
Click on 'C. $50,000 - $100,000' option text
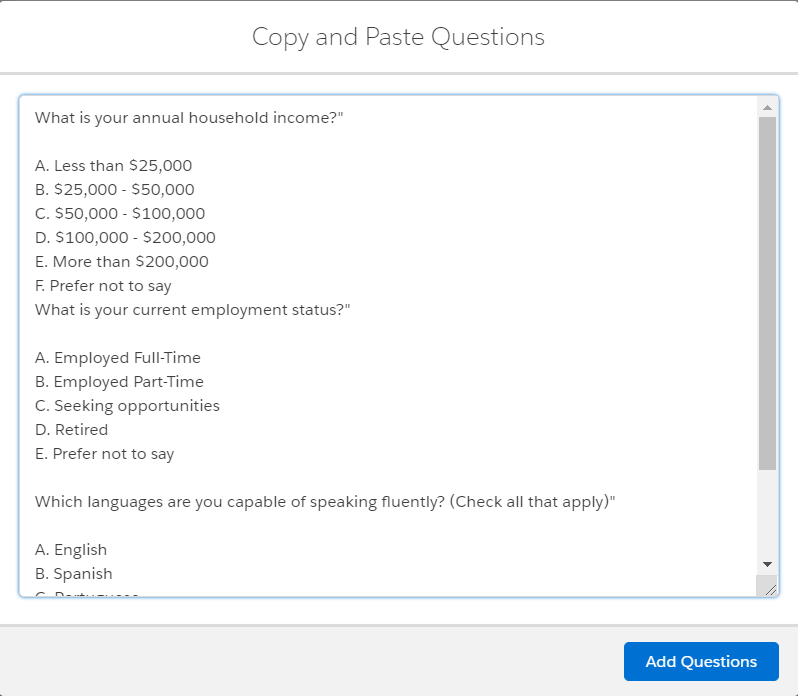click(120, 214)
